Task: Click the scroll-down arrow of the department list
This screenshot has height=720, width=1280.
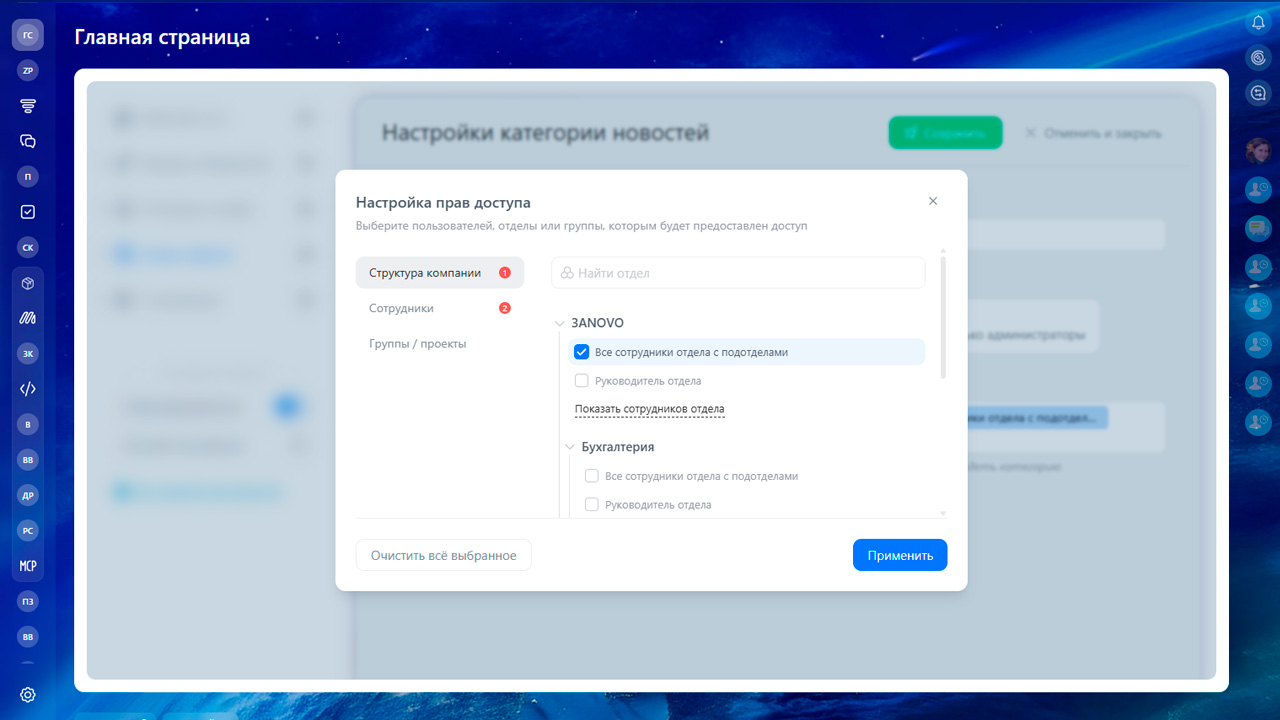Action: coord(943,513)
